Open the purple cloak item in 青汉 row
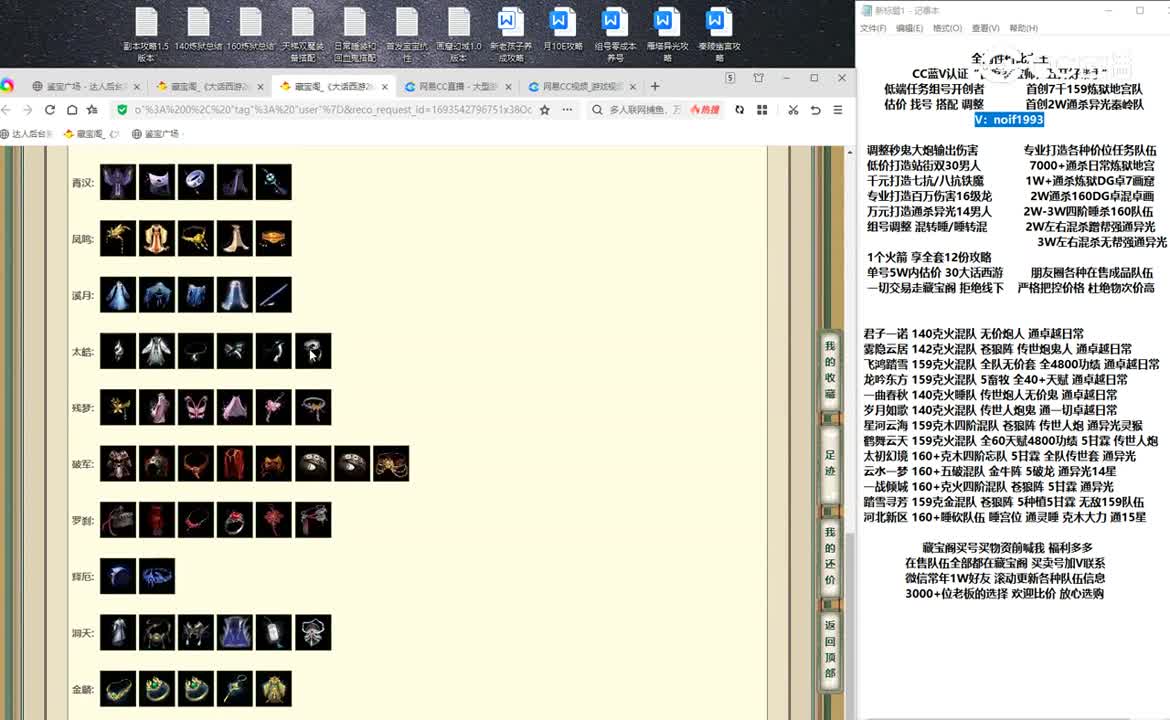Screen dimensions: 1170x720 click(118, 182)
